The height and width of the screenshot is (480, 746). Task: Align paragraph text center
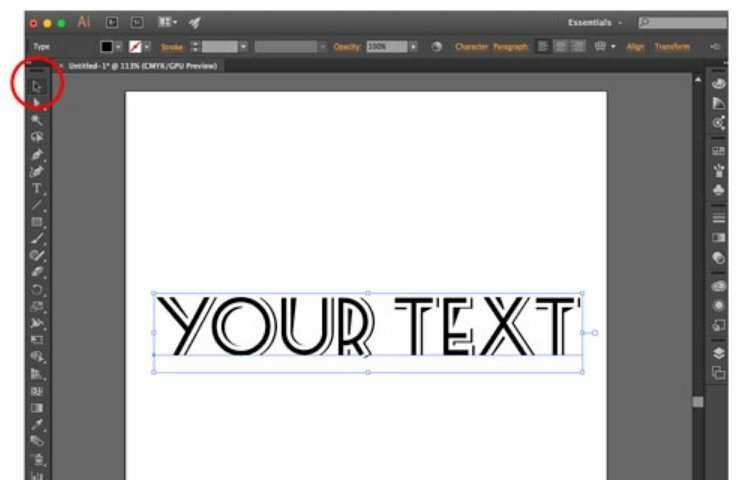click(x=560, y=47)
